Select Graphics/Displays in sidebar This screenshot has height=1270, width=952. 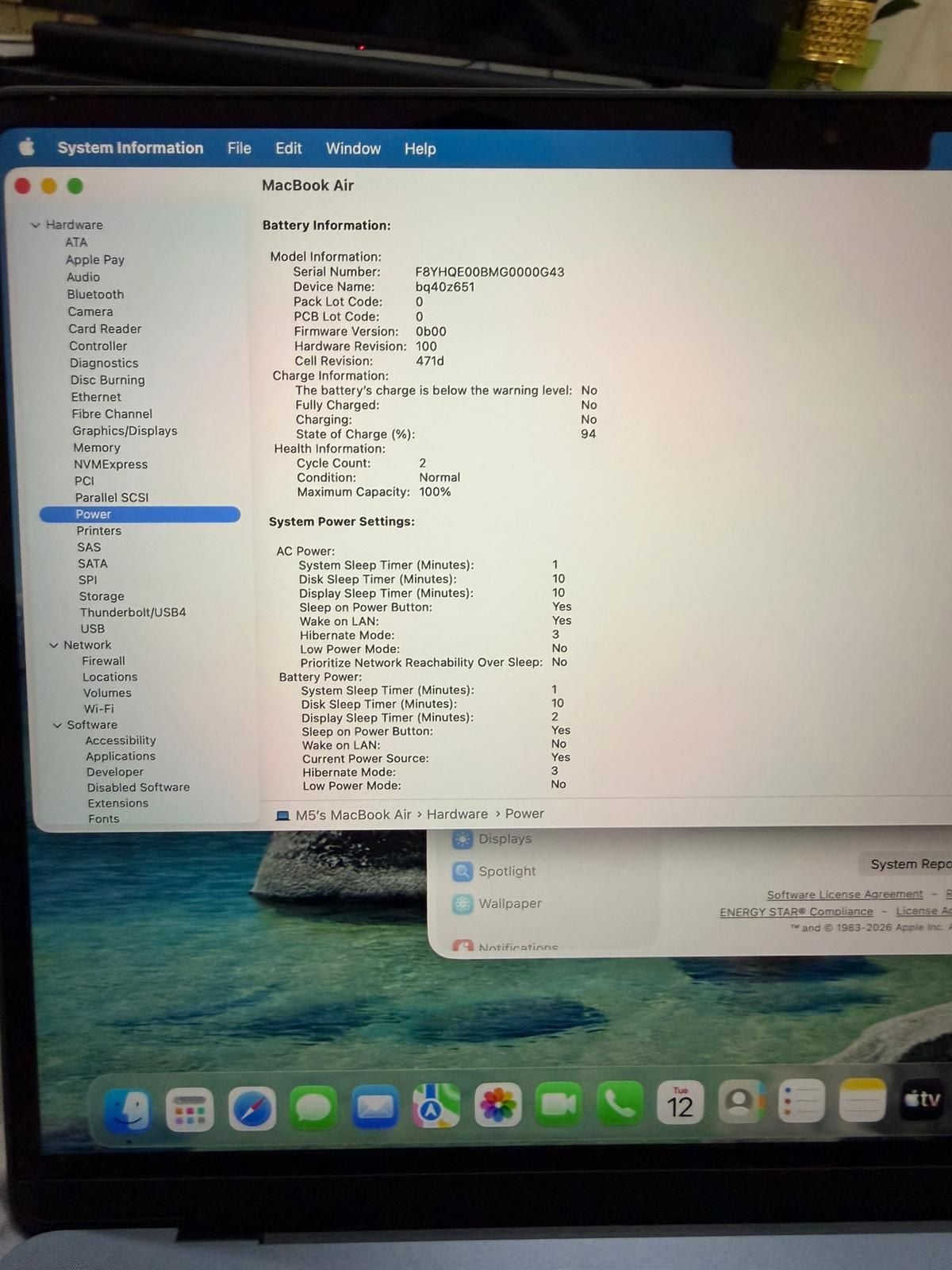coord(125,431)
